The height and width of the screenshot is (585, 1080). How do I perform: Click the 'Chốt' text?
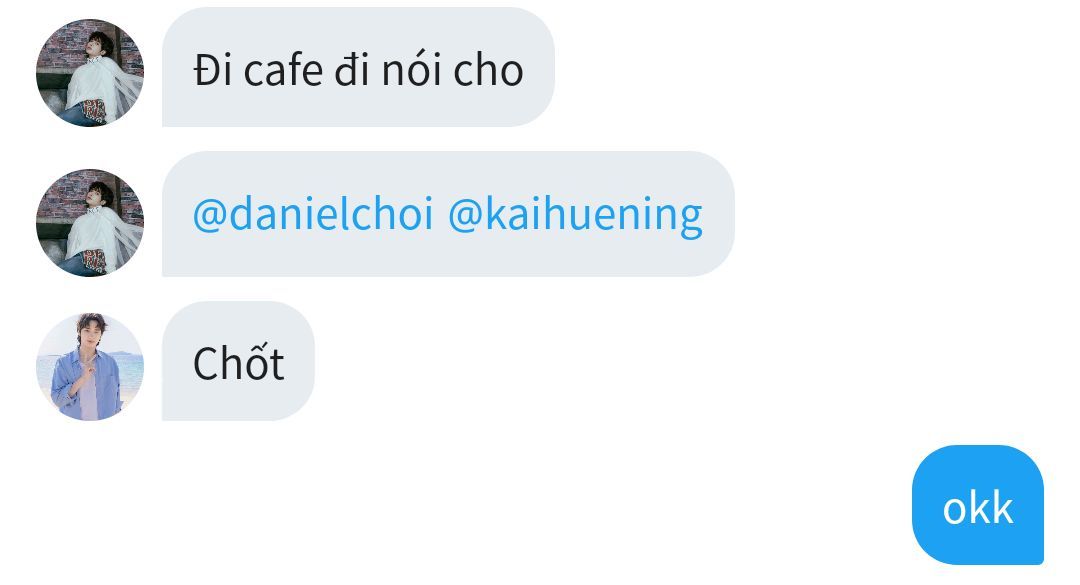point(238,362)
